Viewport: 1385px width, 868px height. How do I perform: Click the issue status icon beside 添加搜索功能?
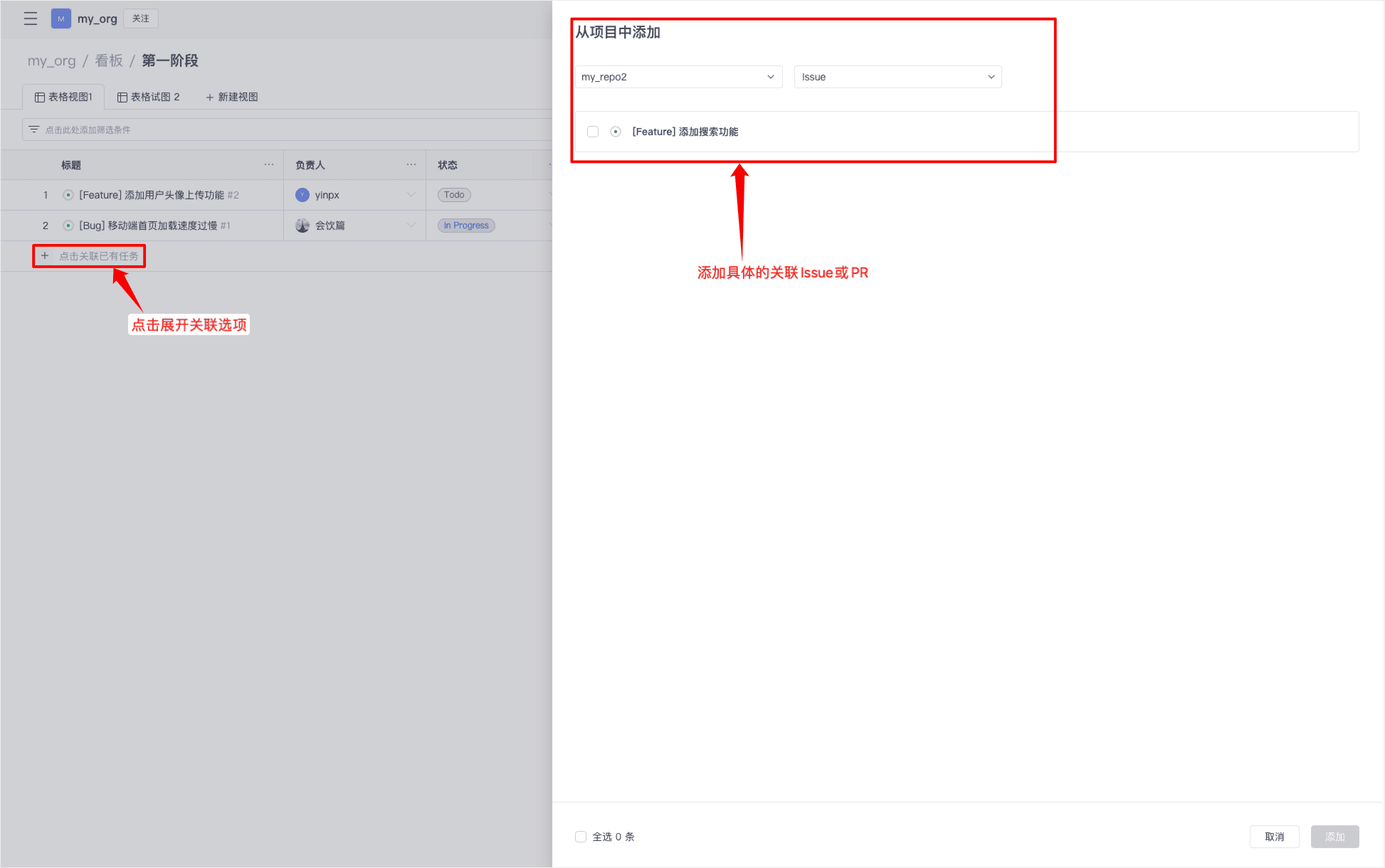616,132
